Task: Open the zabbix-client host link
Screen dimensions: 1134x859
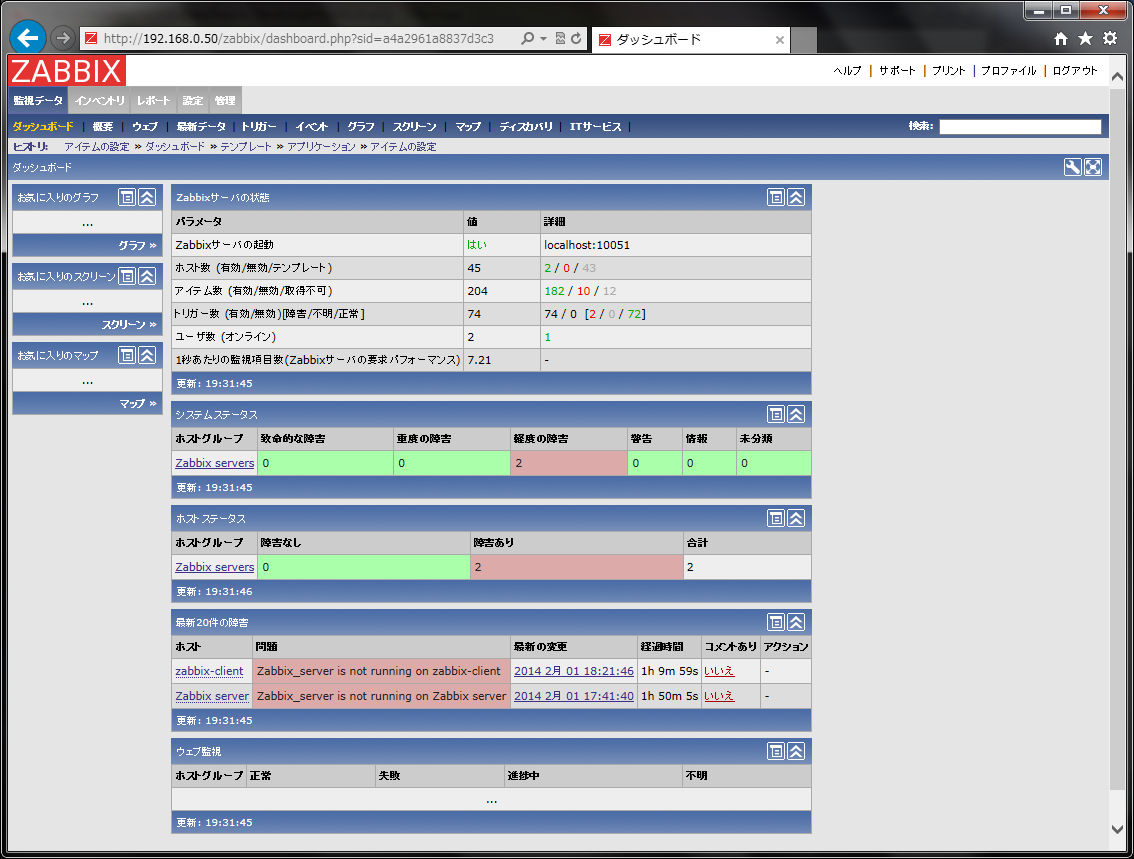Action: tap(209, 671)
